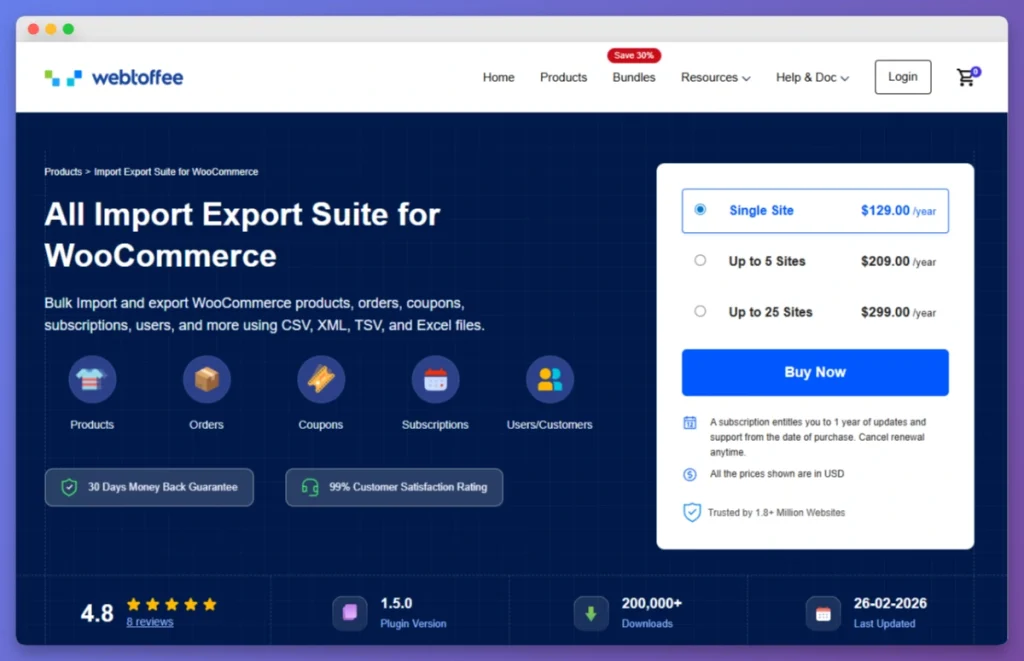Open the 8 reviews link

149,622
